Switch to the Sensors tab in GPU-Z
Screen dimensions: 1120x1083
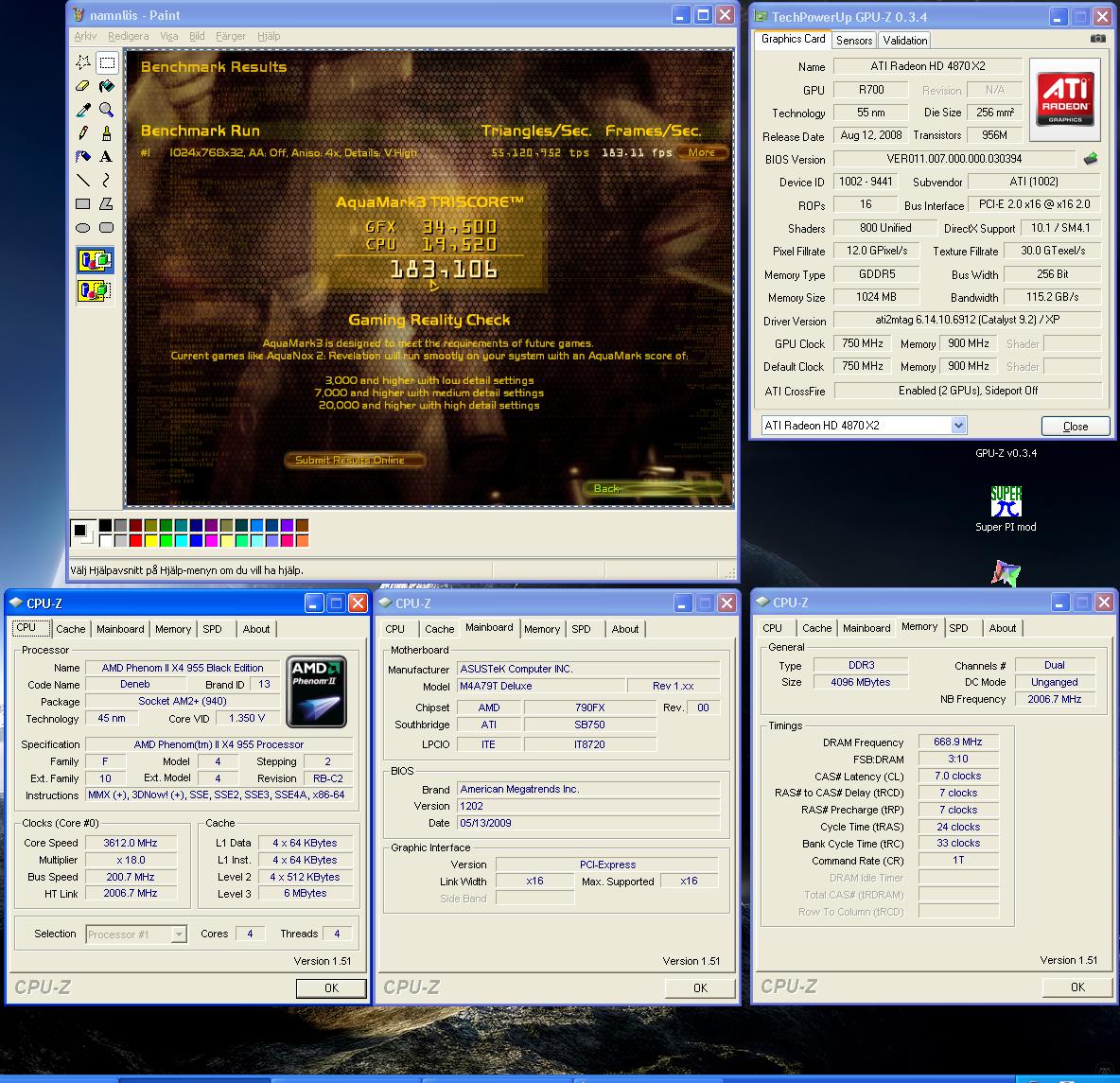(854, 41)
